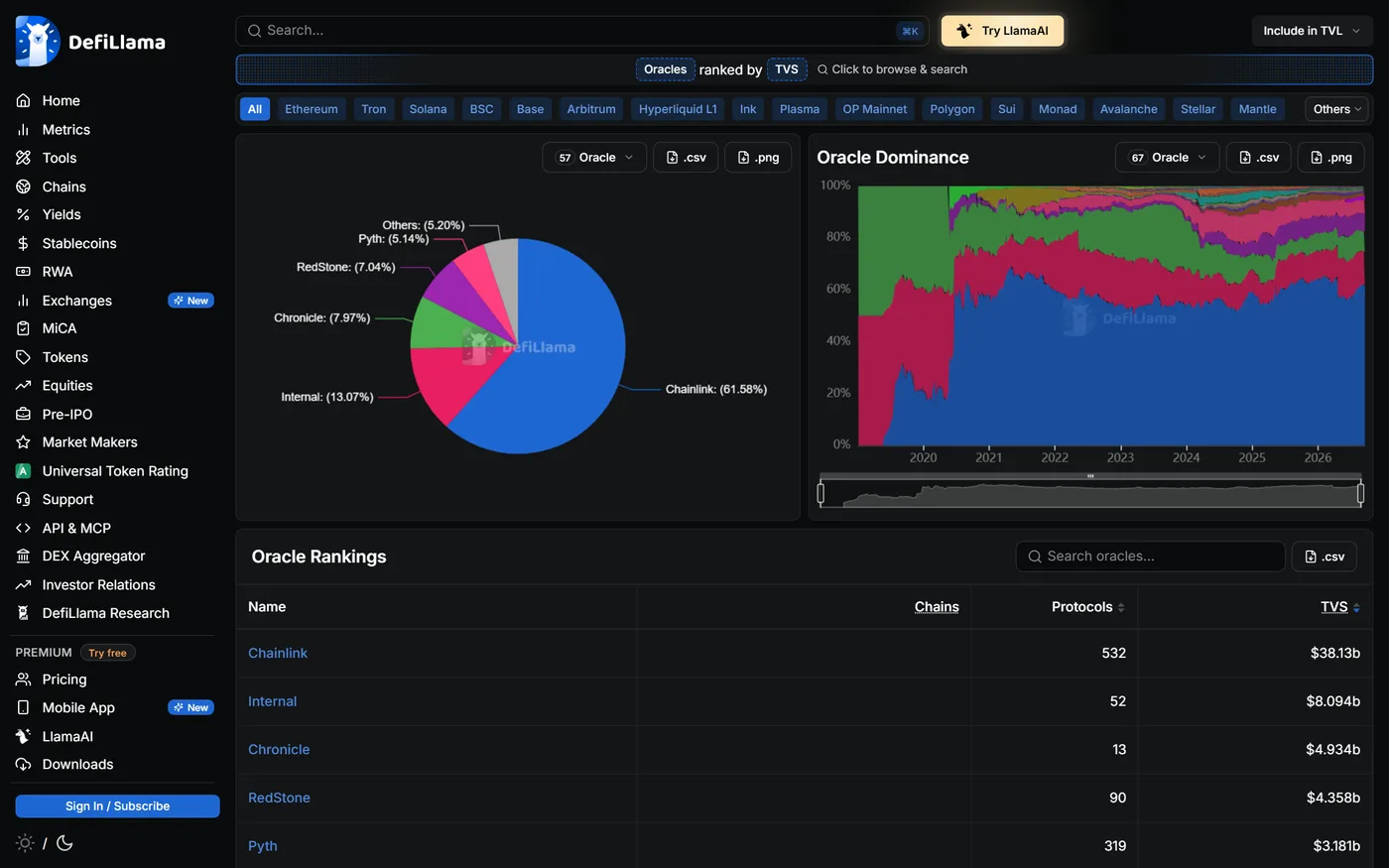Click the right handle of chart range slider
Screen dimensions: 1389x868
[x=1360, y=493]
